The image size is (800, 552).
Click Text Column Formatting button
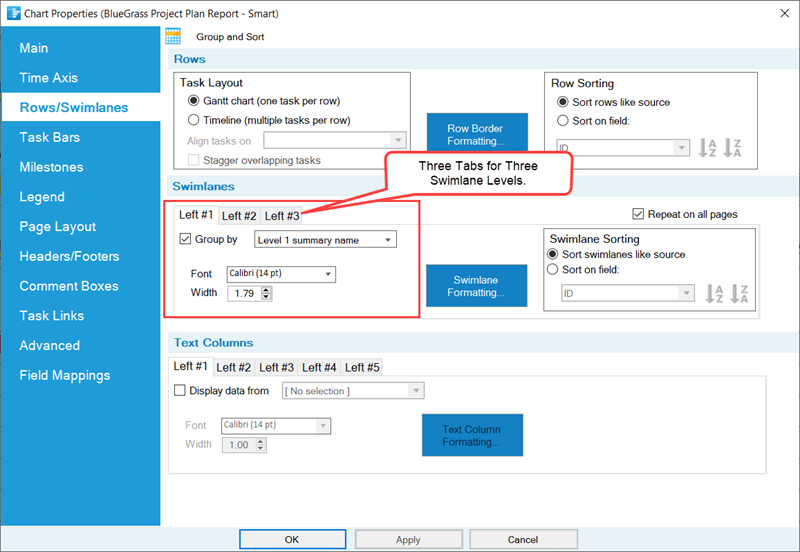click(472, 435)
